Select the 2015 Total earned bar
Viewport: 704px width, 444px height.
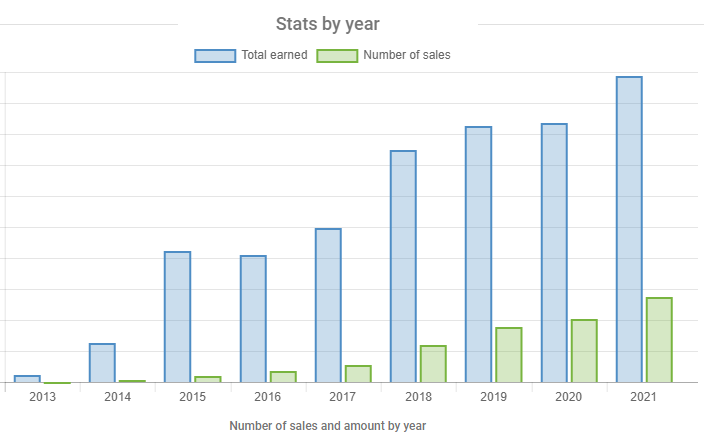pos(177,317)
